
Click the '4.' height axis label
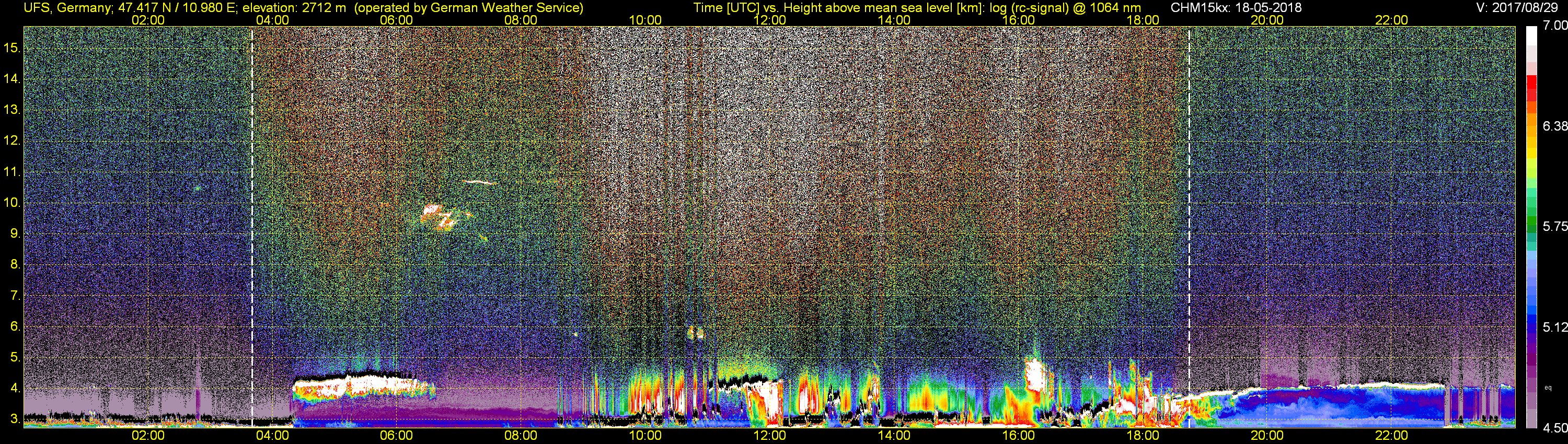point(15,388)
